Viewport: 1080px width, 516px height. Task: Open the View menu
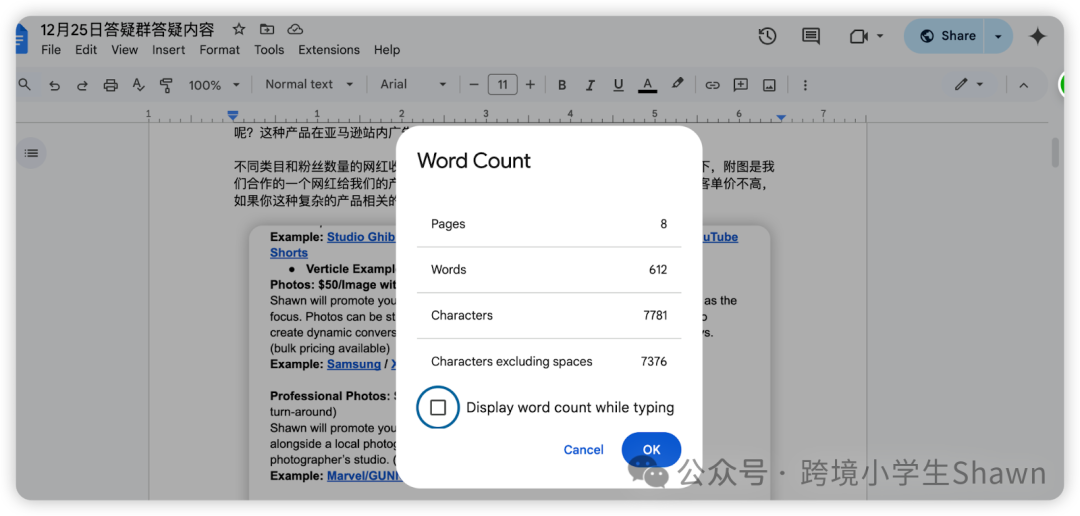click(x=125, y=50)
